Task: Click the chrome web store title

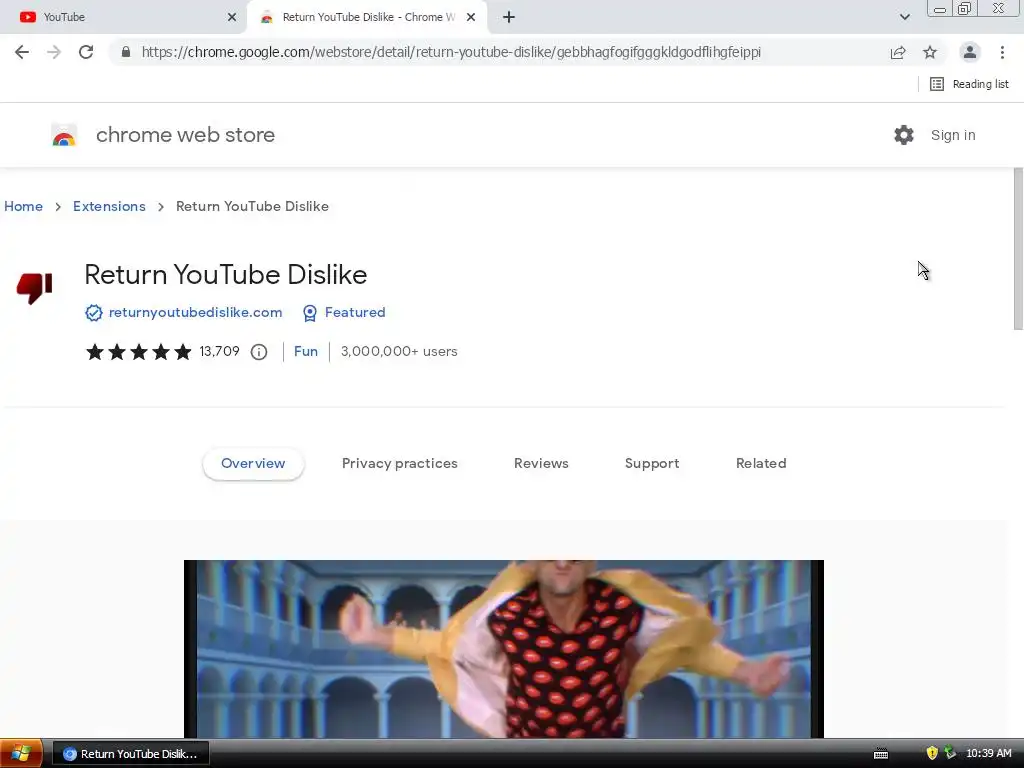Action: [x=185, y=135]
